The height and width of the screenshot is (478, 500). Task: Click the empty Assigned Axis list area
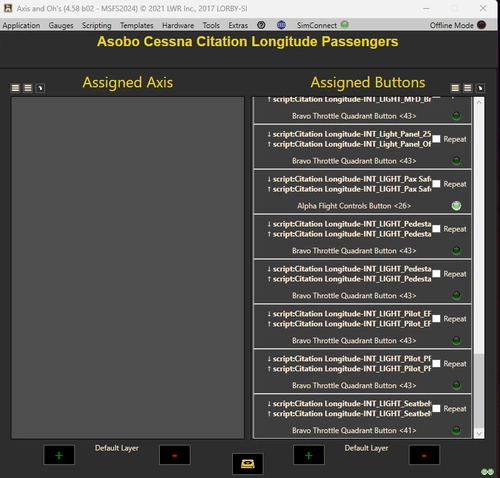pos(128,268)
